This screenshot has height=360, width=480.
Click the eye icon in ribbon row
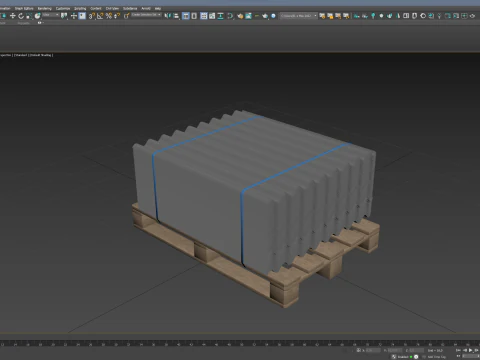pos(40,23)
